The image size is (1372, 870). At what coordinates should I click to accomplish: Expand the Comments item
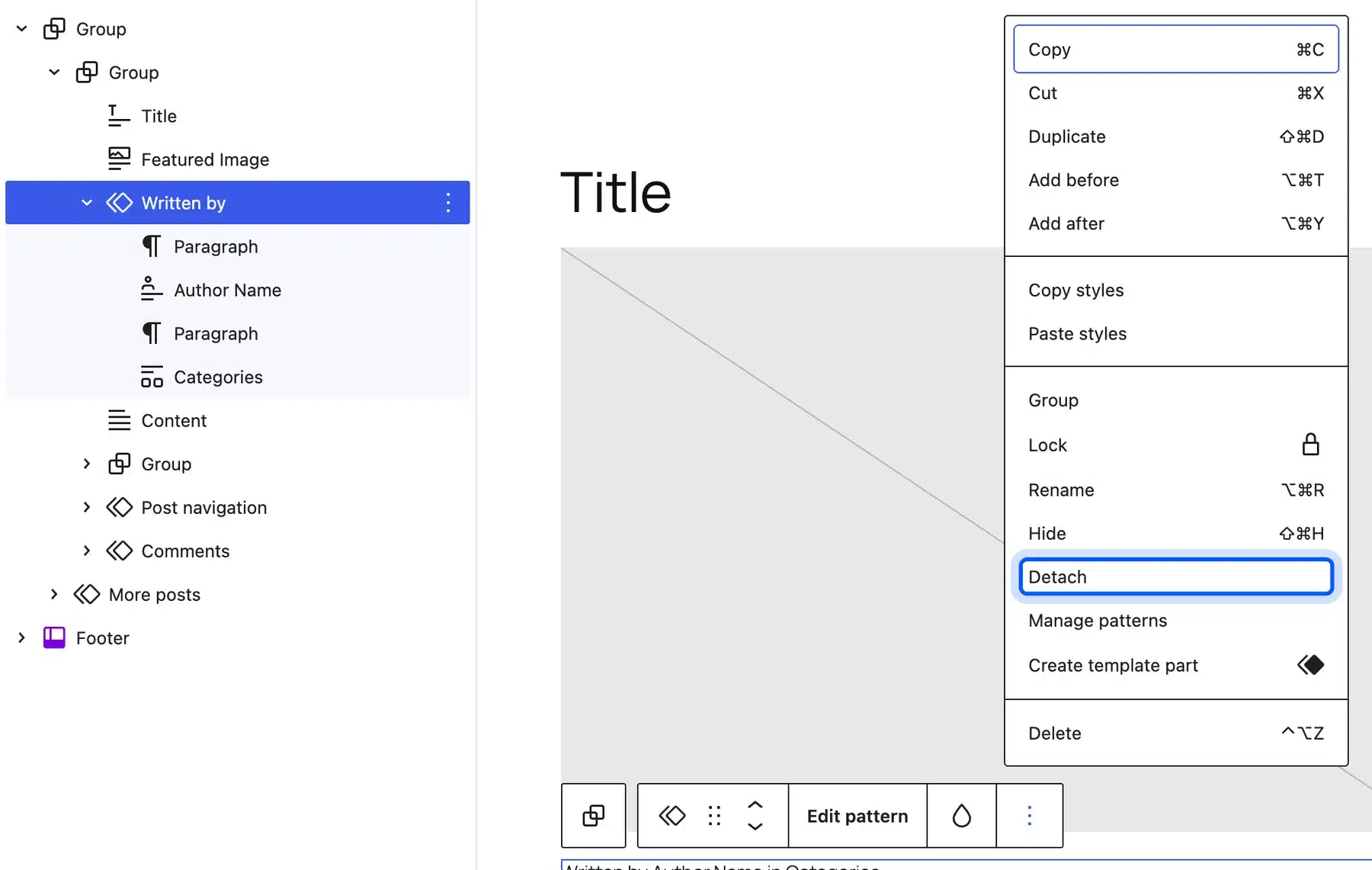point(87,551)
